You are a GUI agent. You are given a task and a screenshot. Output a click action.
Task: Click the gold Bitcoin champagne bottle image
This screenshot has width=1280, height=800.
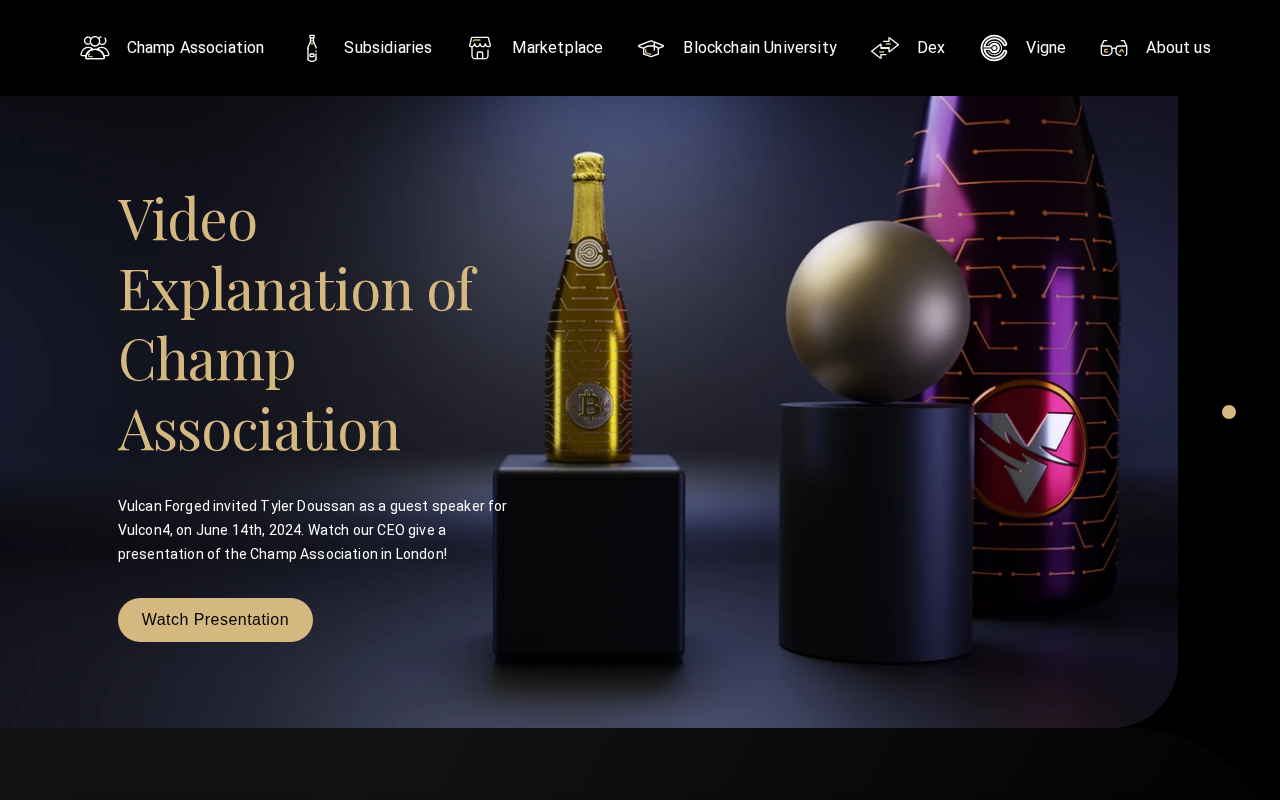589,308
